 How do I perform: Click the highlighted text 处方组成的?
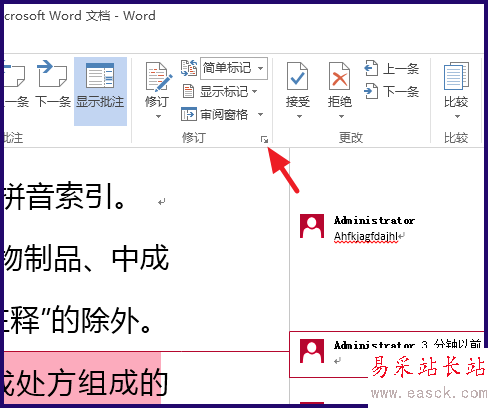[x=92, y=383]
